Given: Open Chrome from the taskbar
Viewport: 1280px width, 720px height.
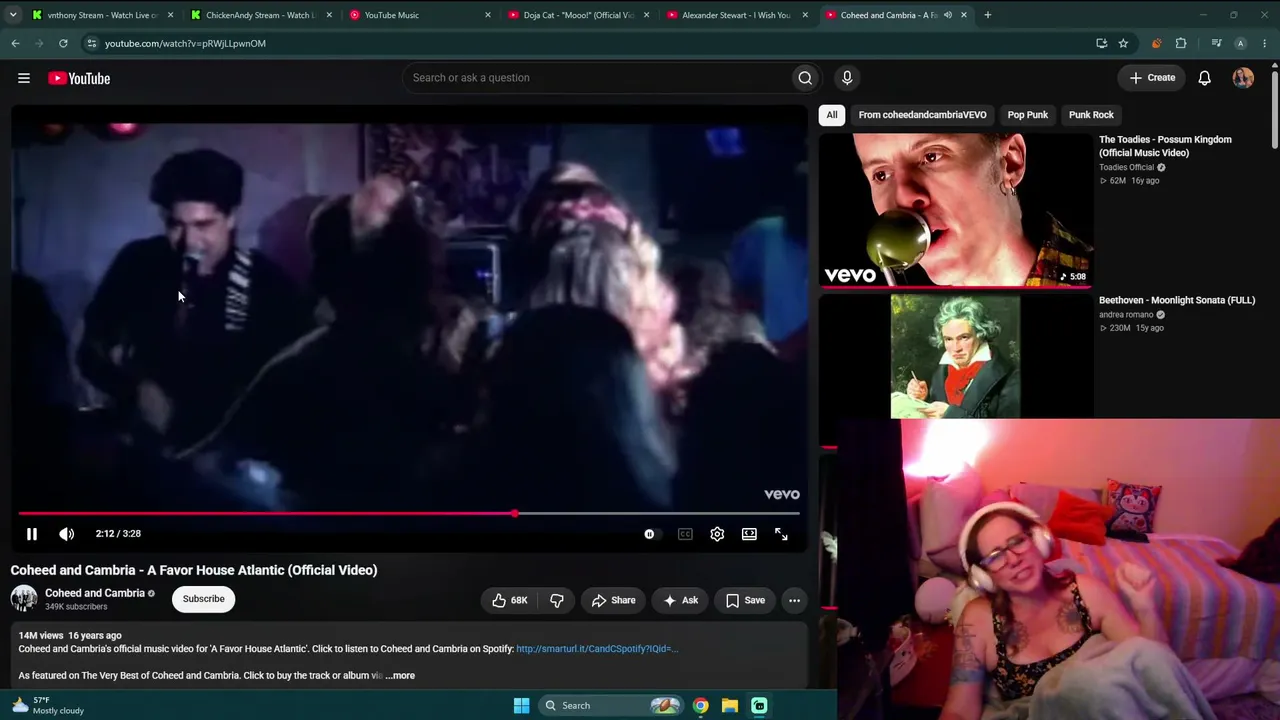Looking at the screenshot, I should click(701, 706).
